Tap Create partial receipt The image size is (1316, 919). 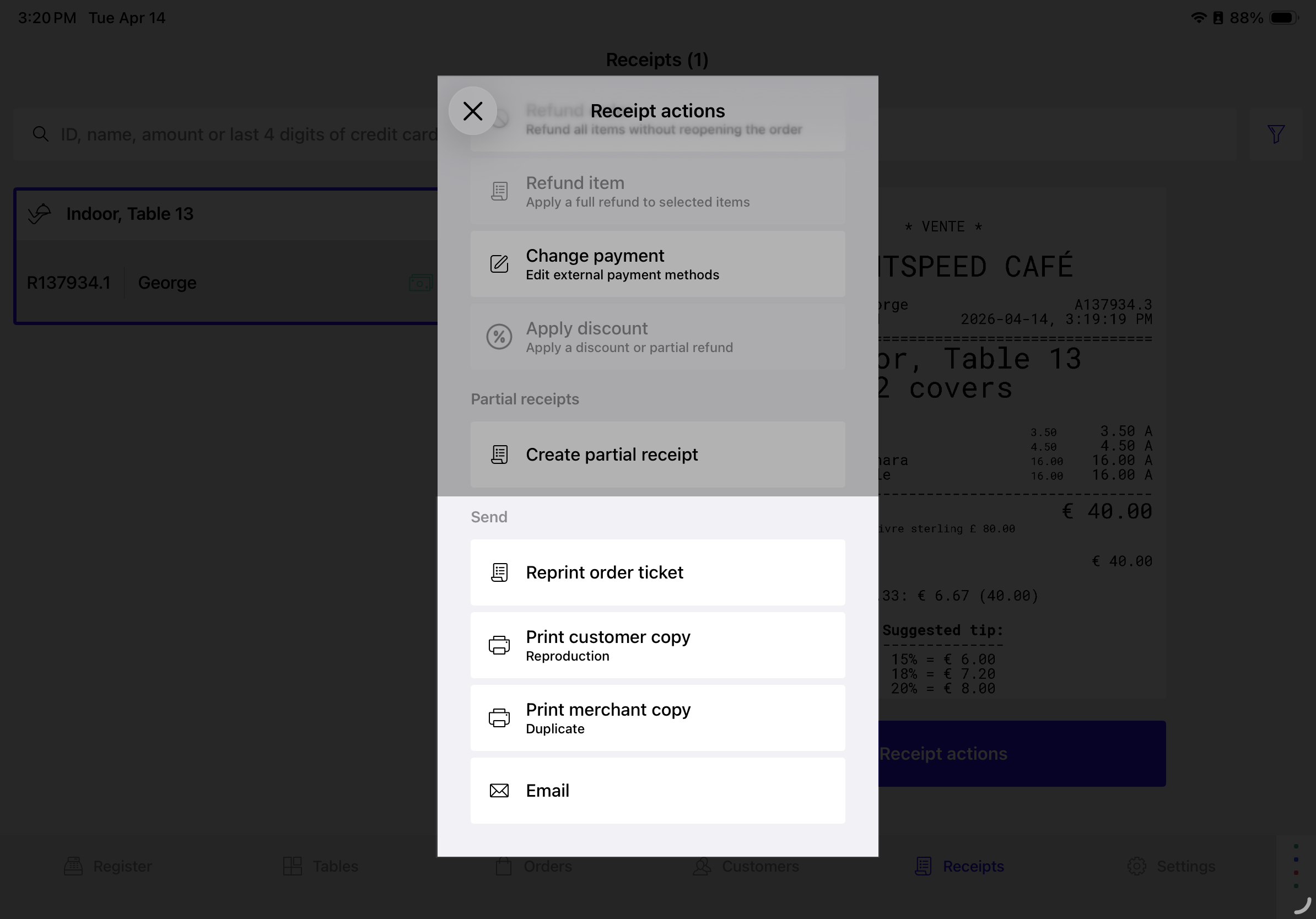pos(657,455)
